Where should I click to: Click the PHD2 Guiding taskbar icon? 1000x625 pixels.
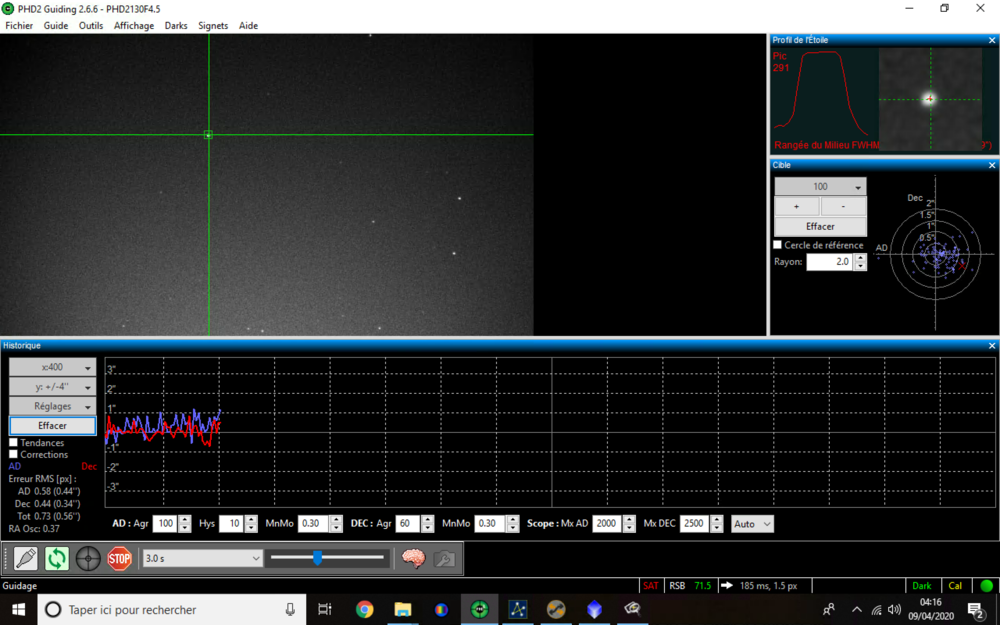480,610
